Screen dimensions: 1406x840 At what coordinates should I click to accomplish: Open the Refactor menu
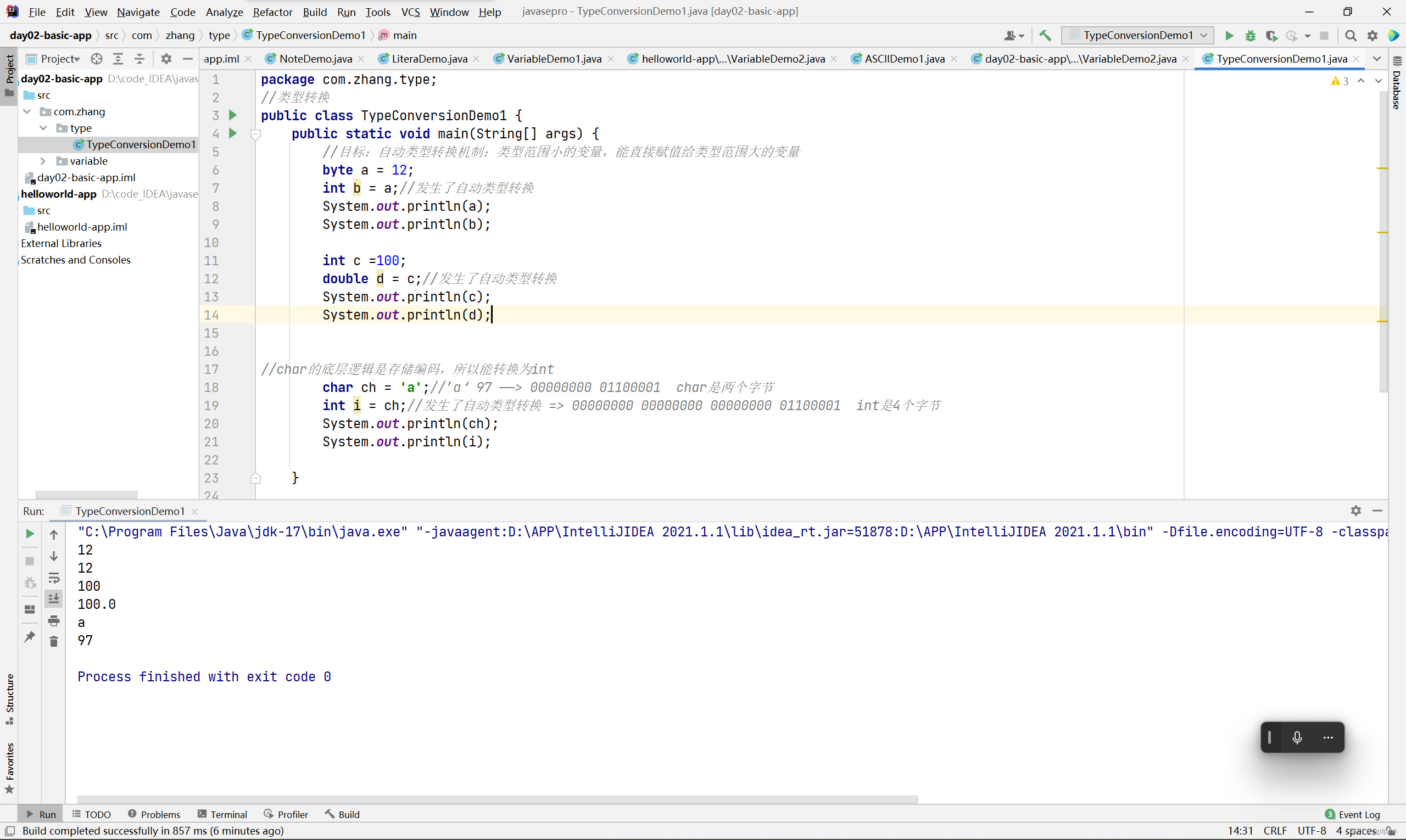(x=270, y=11)
